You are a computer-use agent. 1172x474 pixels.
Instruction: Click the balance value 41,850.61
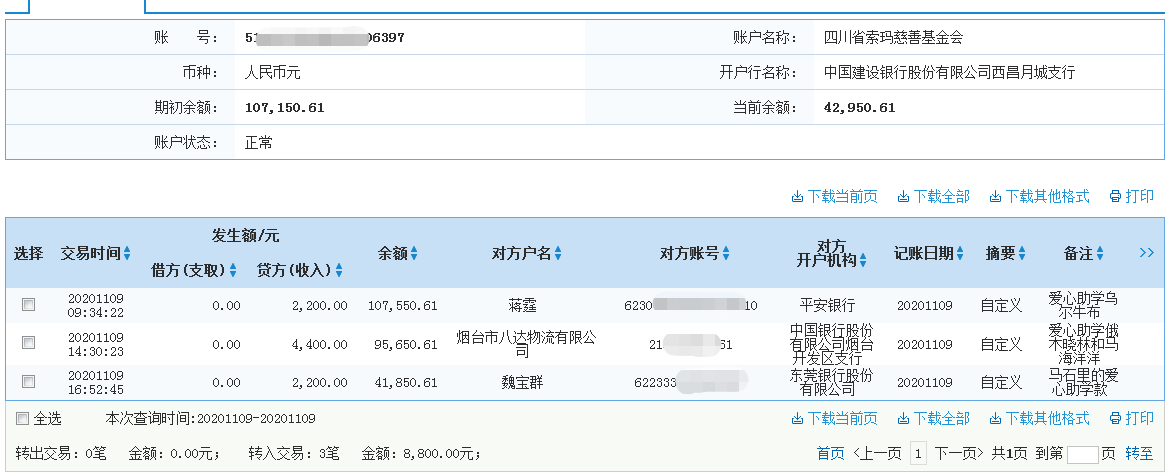(406, 383)
